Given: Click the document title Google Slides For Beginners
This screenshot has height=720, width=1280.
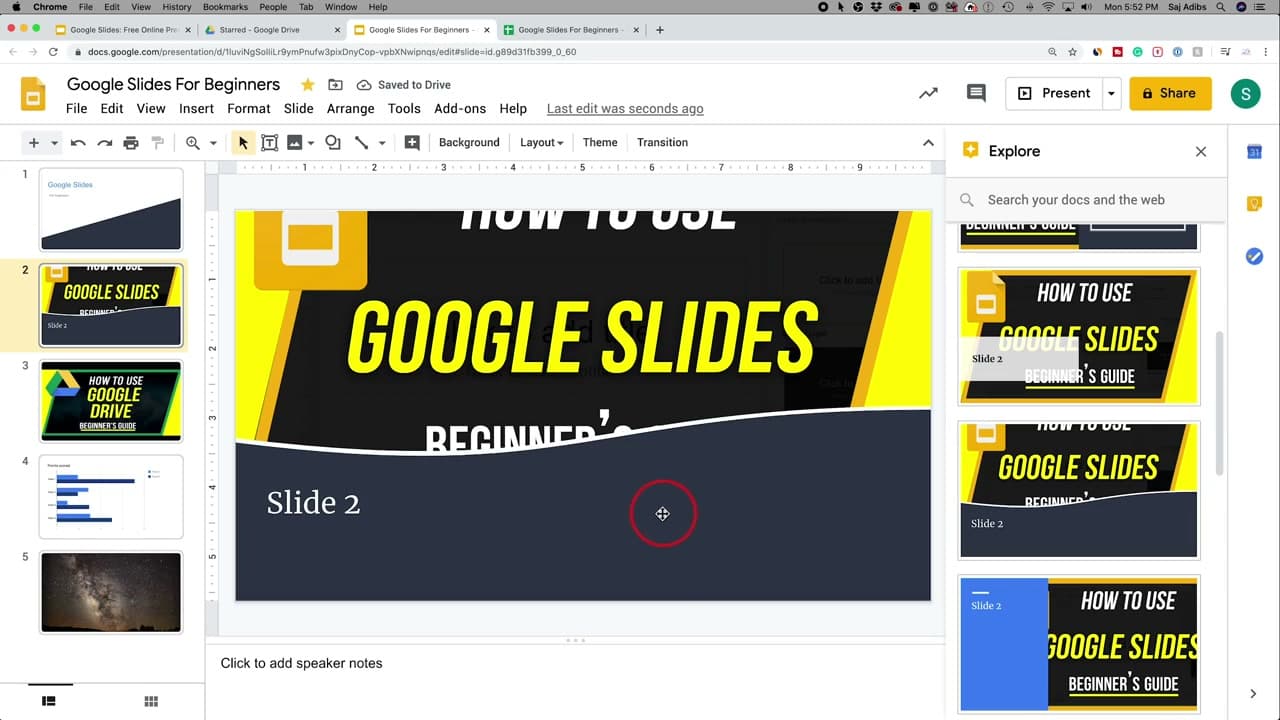Looking at the screenshot, I should click(x=173, y=84).
